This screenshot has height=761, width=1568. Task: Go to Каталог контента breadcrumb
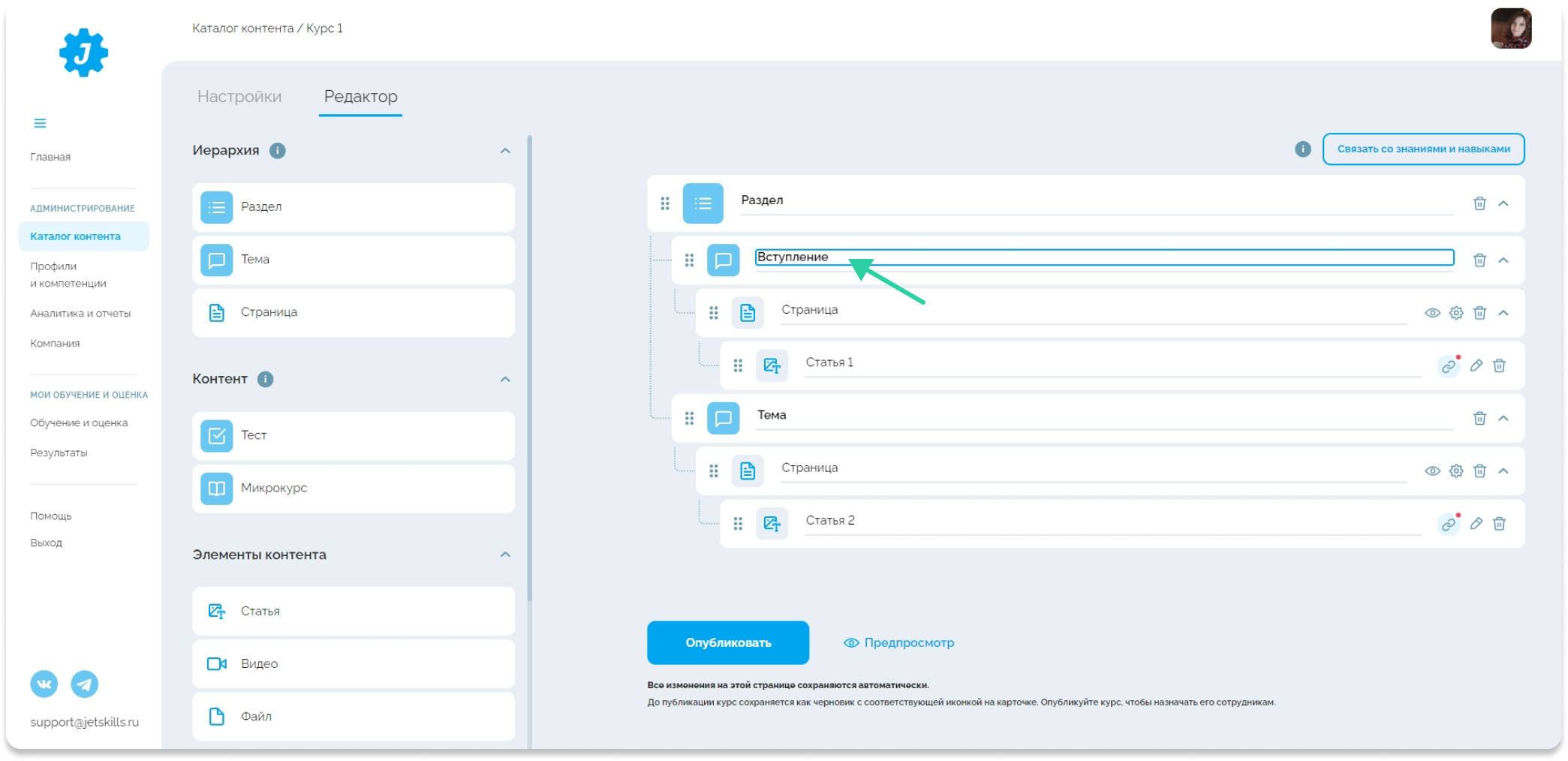coord(242,29)
